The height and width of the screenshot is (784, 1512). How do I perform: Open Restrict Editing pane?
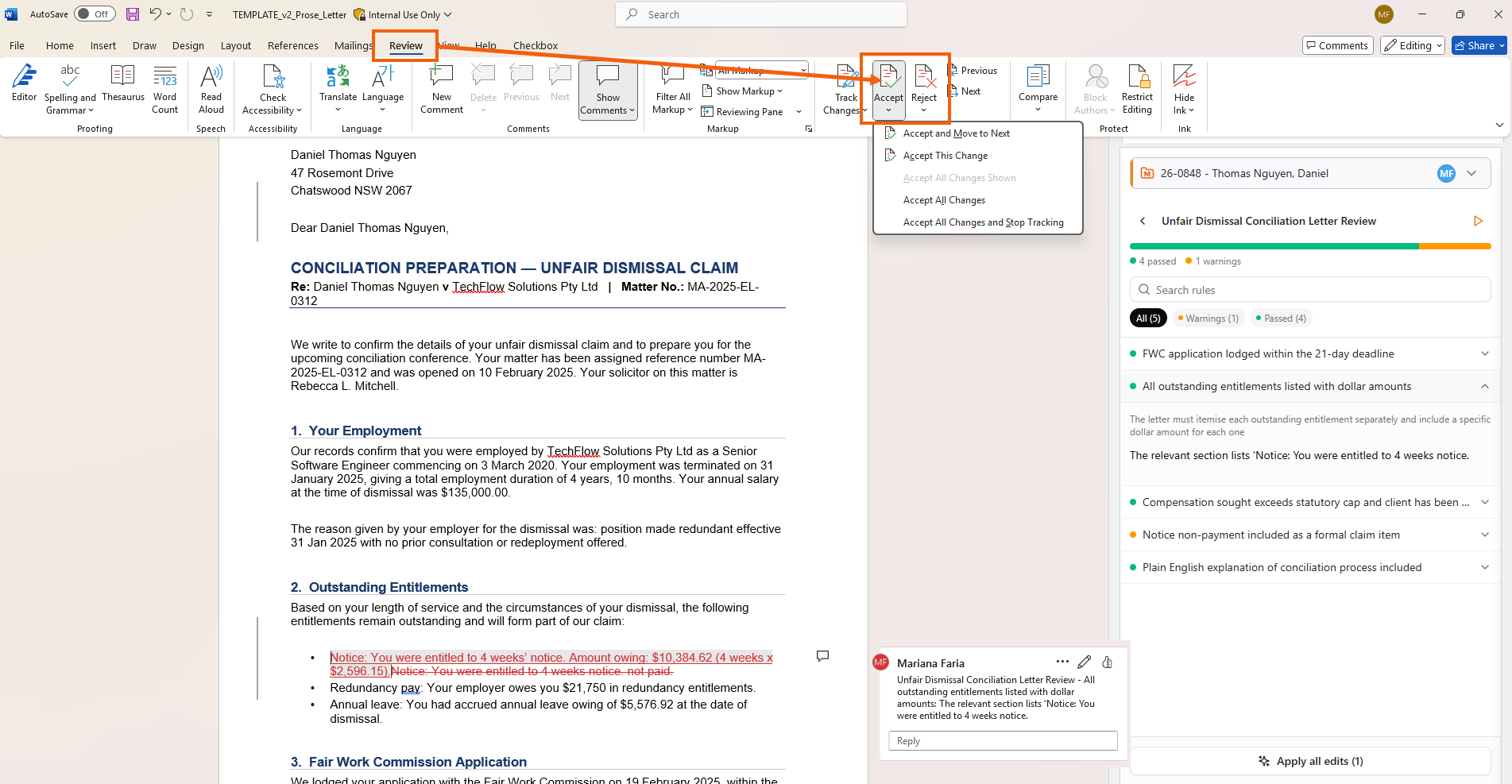pos(1137,83)
